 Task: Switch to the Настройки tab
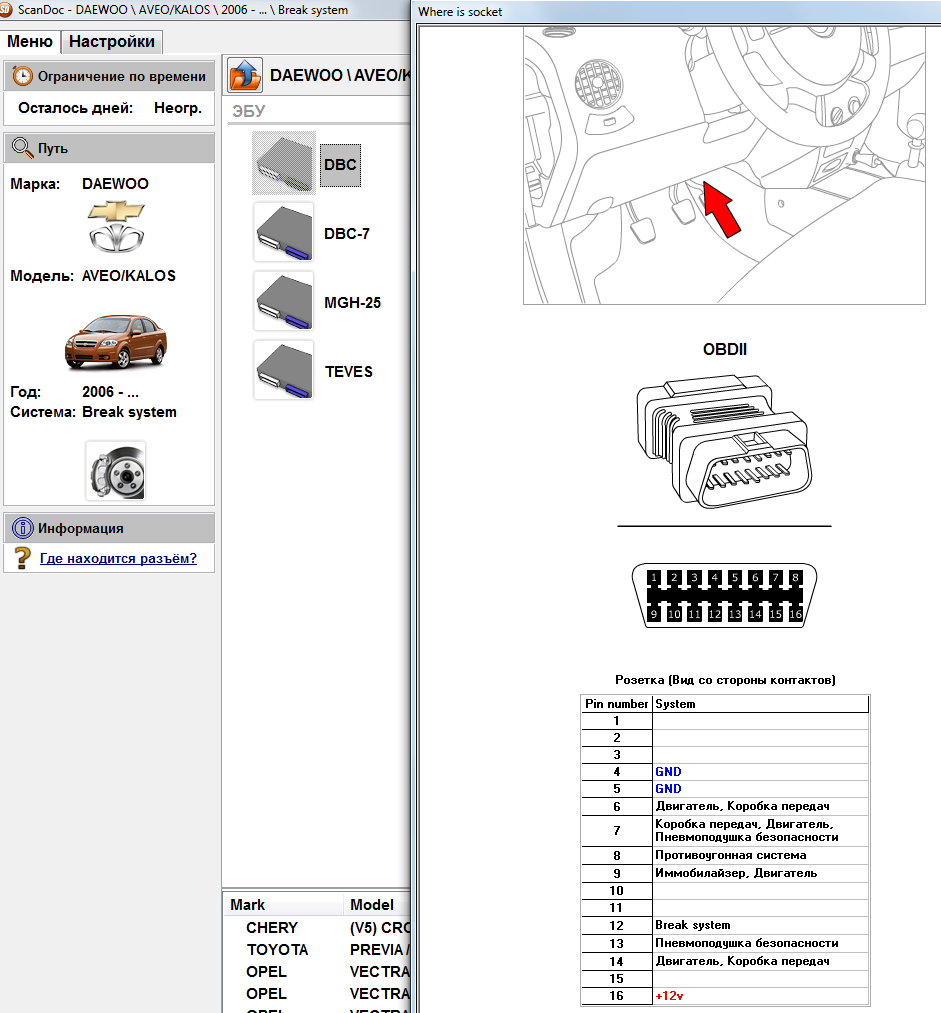tap(112, 41)
